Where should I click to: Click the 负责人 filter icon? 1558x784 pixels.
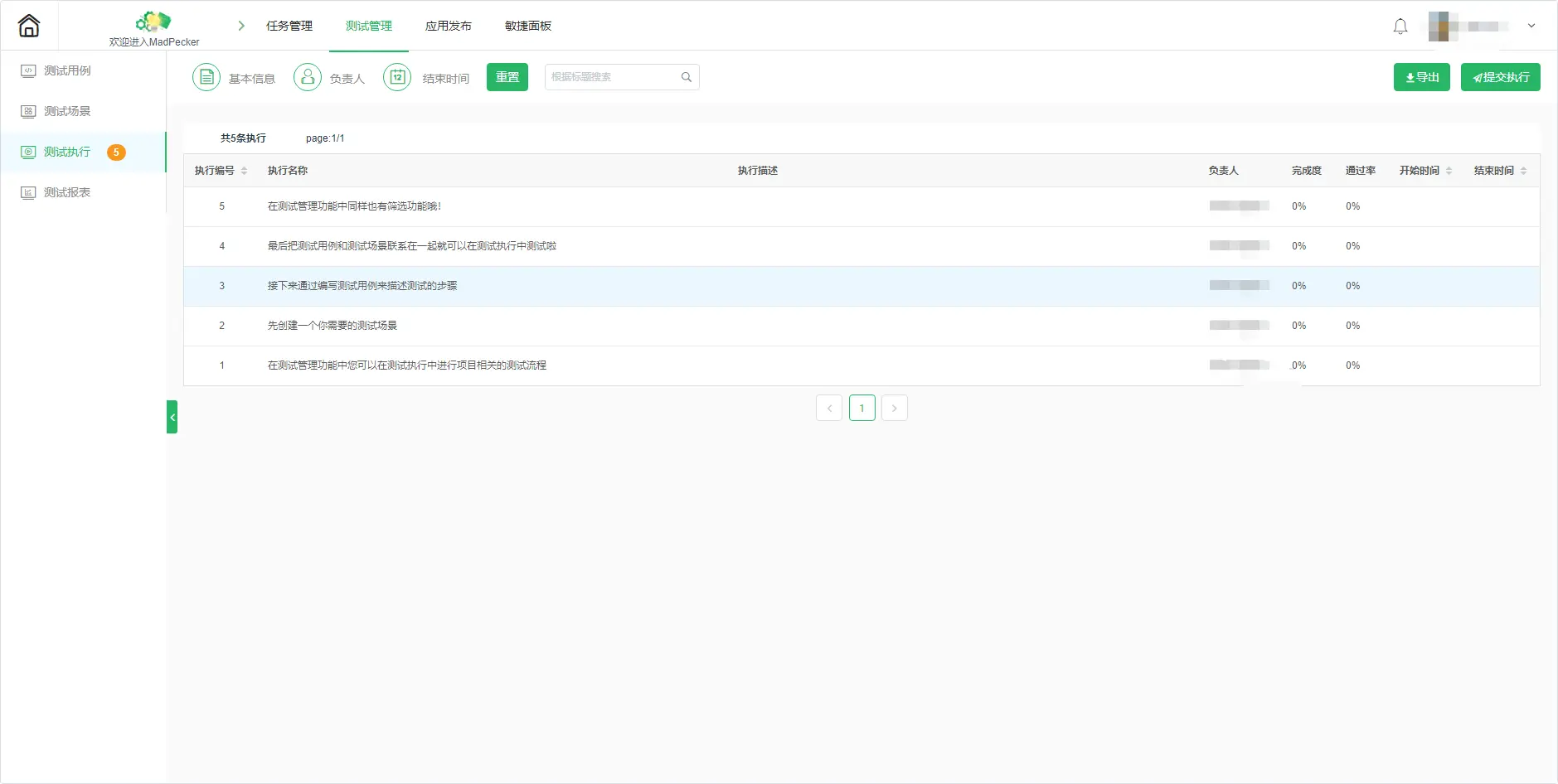click(308, 77)
